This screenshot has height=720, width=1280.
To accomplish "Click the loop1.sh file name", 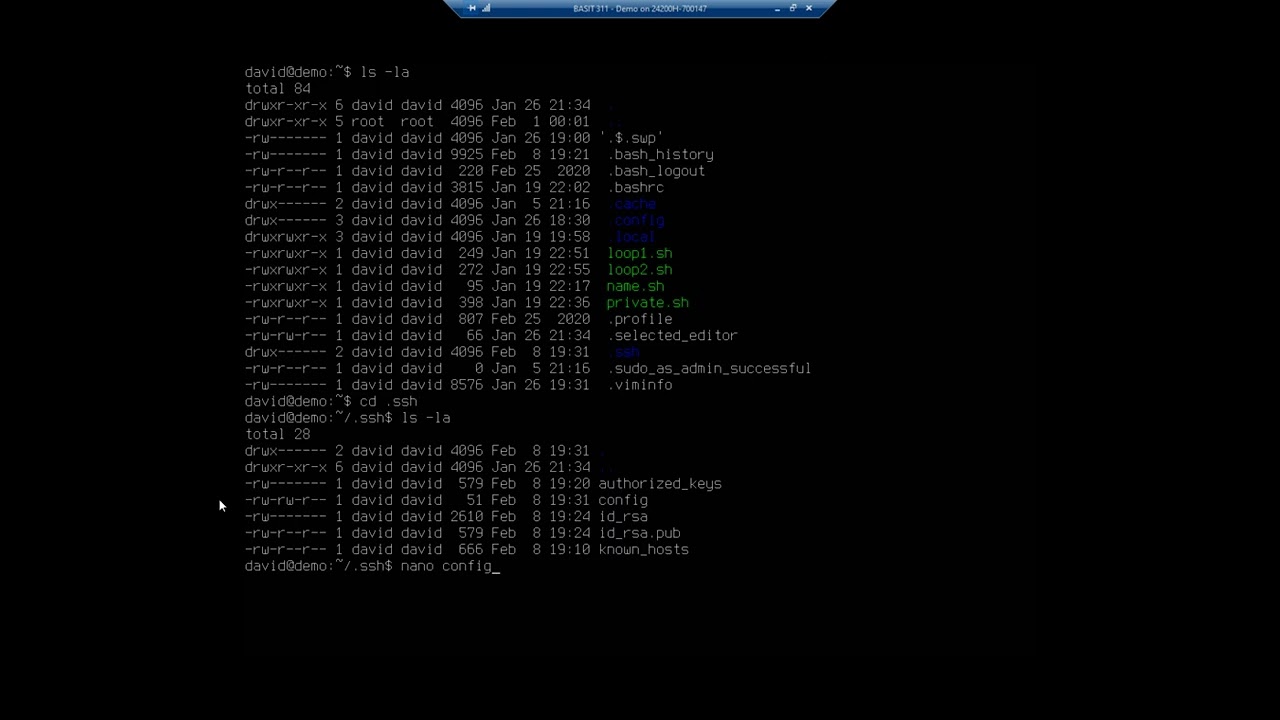I will (639, 253).
